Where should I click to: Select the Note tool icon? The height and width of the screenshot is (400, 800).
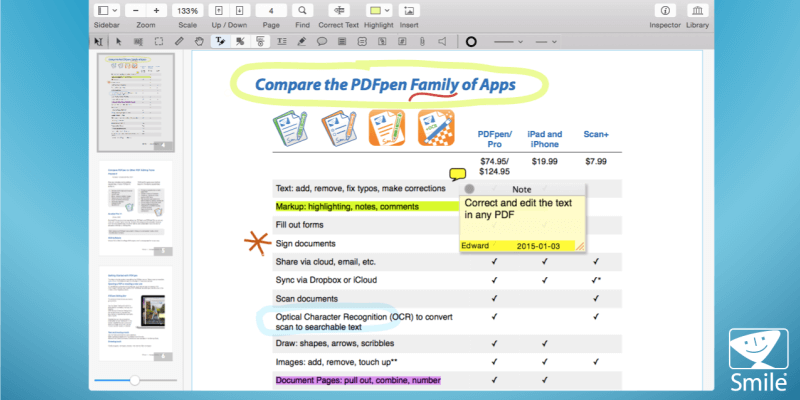pyautogui.click(x=342, y=42)
